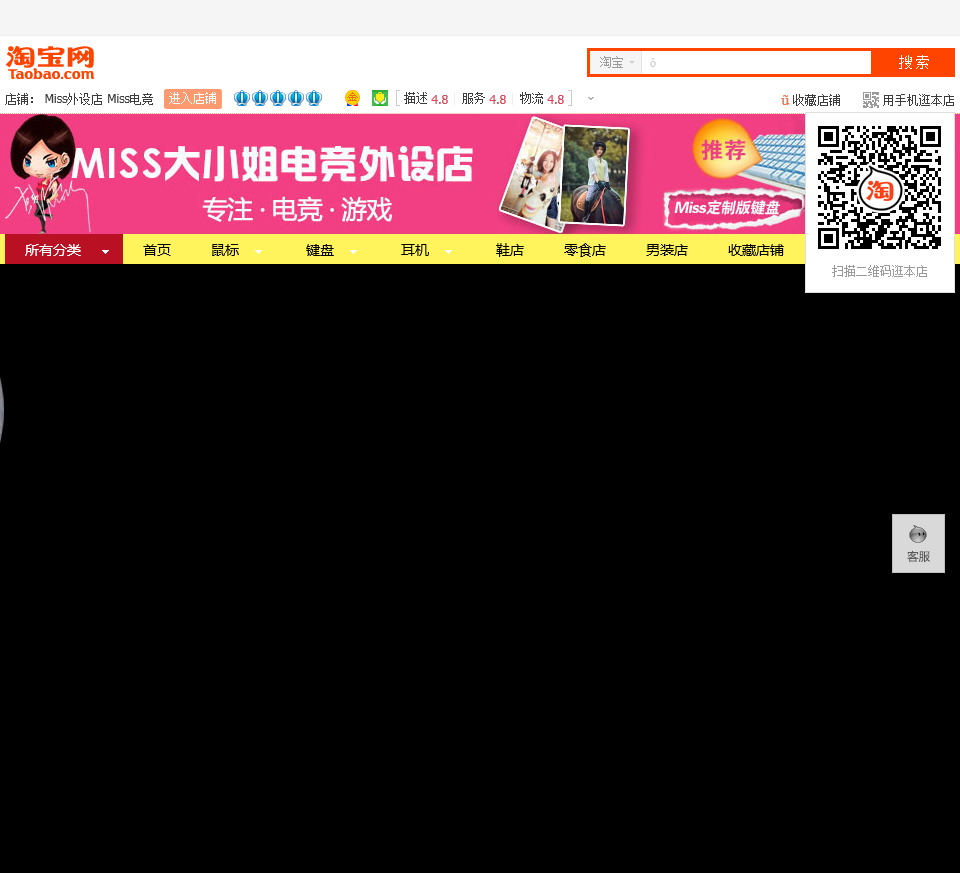Click the 推荐 orange badge
The image size is (960, 873).
tap(723, 149)
